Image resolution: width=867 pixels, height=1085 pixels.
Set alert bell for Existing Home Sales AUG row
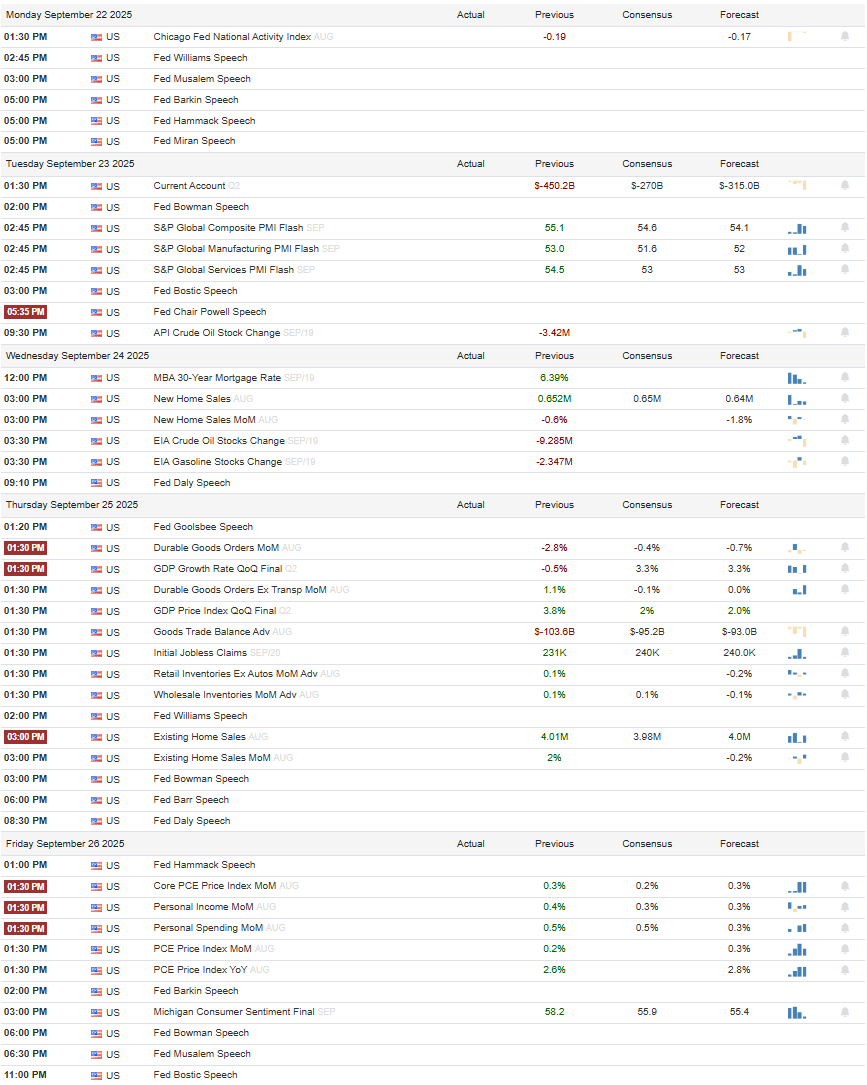coord(845,736)
